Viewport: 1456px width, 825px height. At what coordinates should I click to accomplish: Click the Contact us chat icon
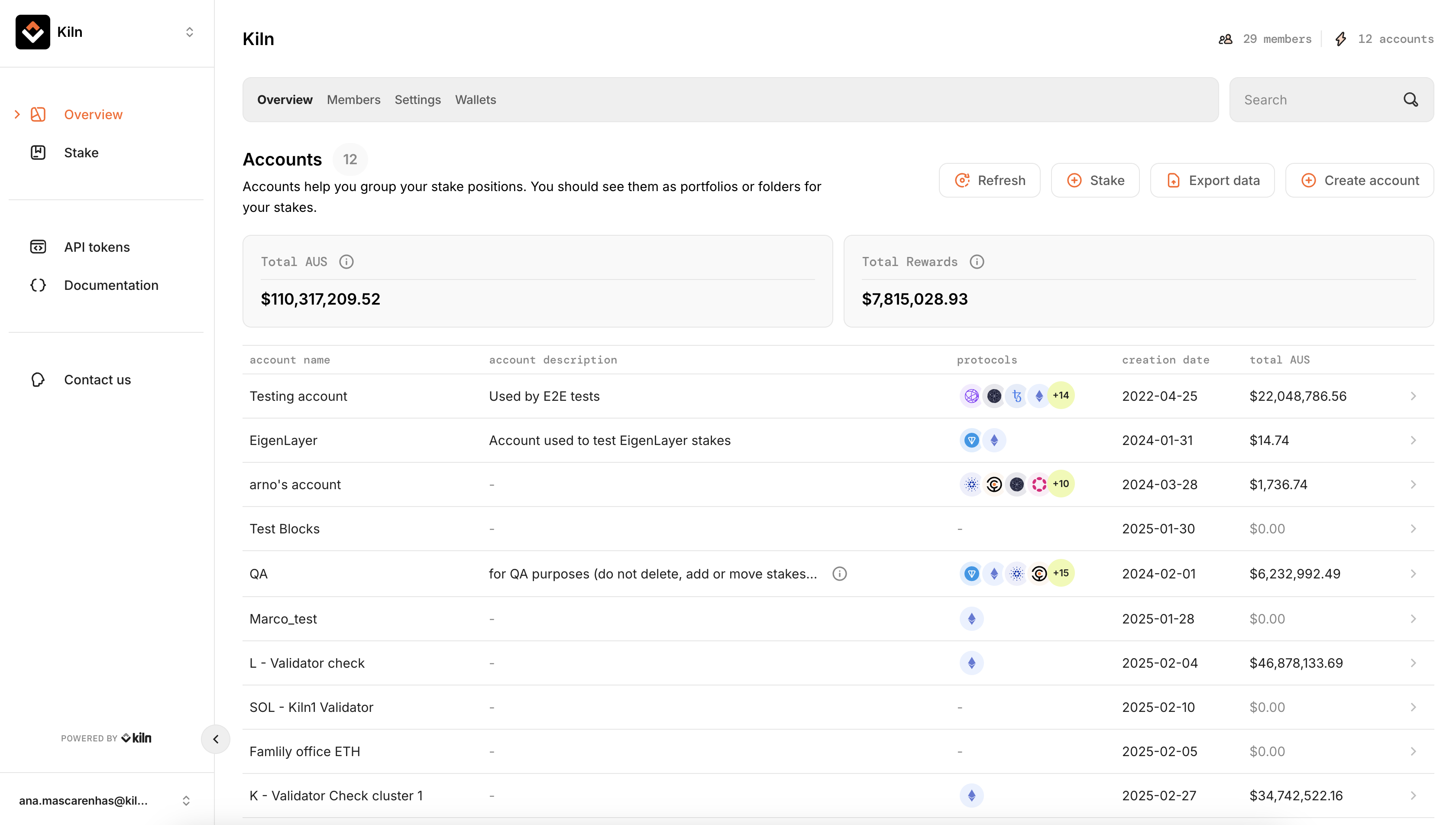pyautogui.click(x=38, y=380)
